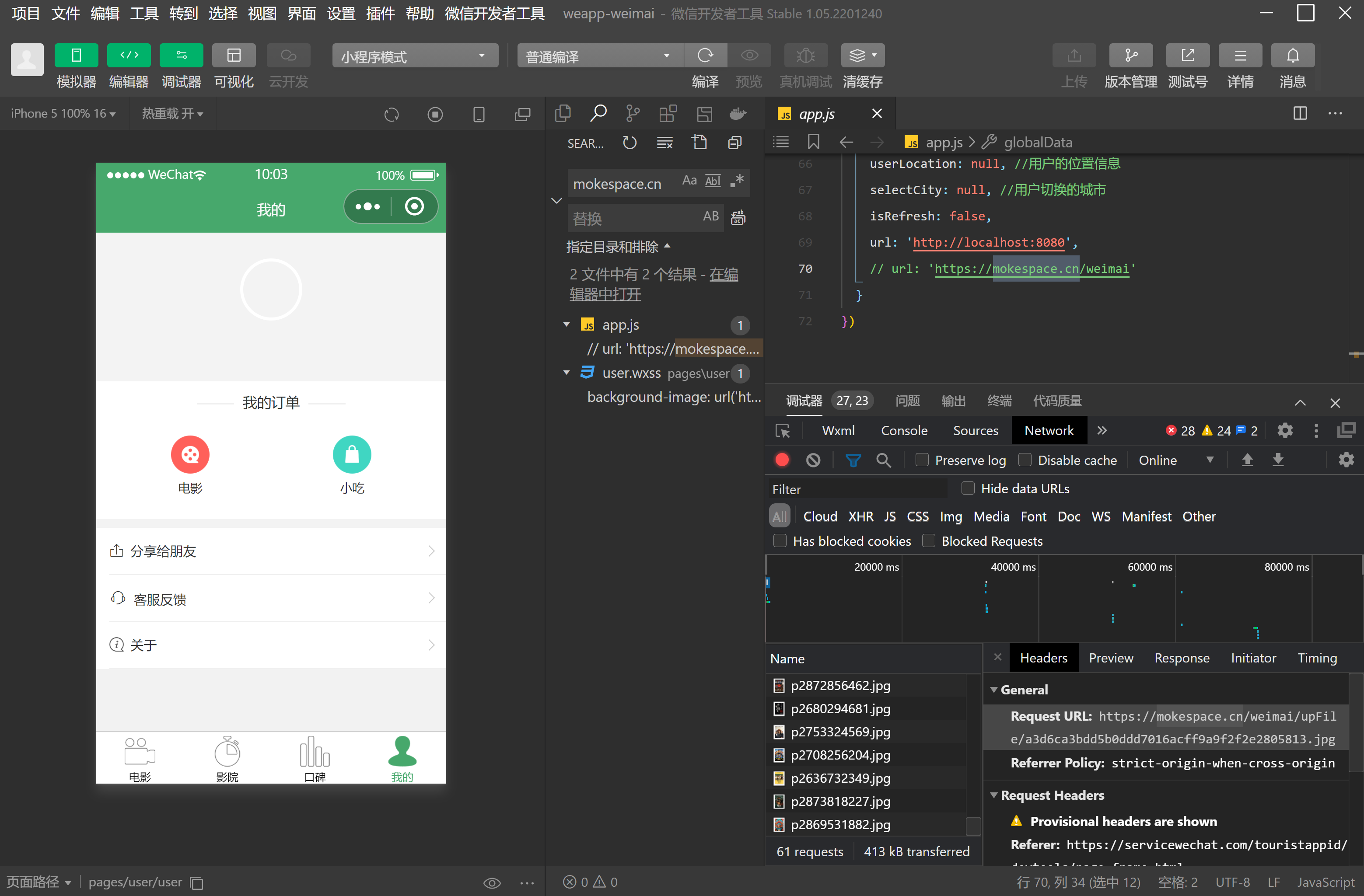Open the Online throttling dropdown

pyautogui.click(x=1175, y=460)
